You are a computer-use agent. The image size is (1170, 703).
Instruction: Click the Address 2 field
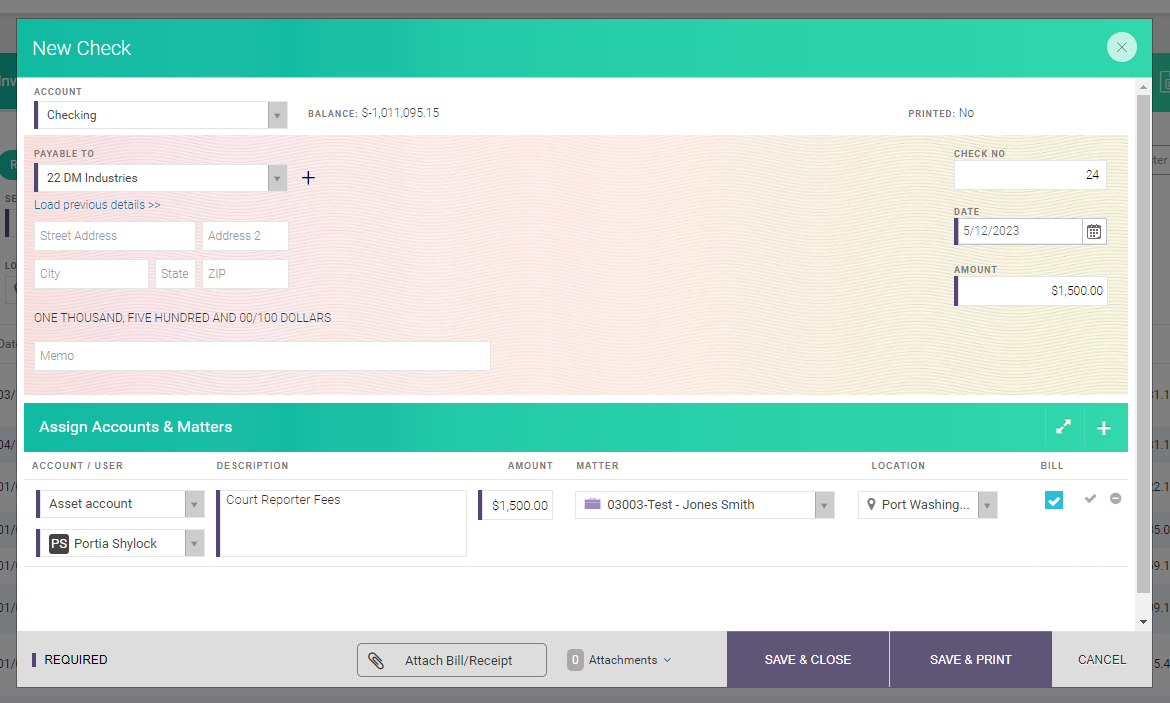click(x=245, y=236)
